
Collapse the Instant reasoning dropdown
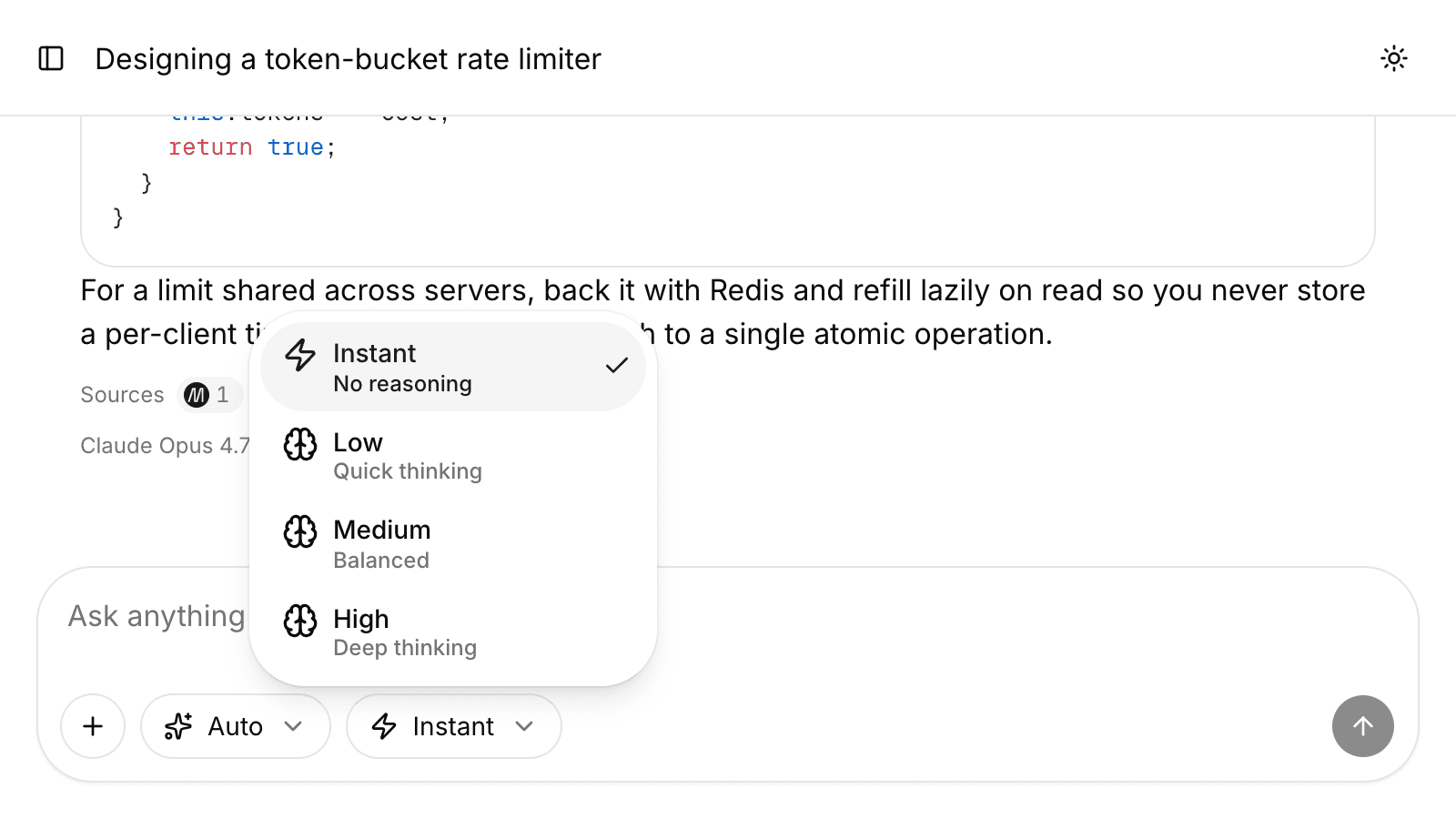(454, 726)
